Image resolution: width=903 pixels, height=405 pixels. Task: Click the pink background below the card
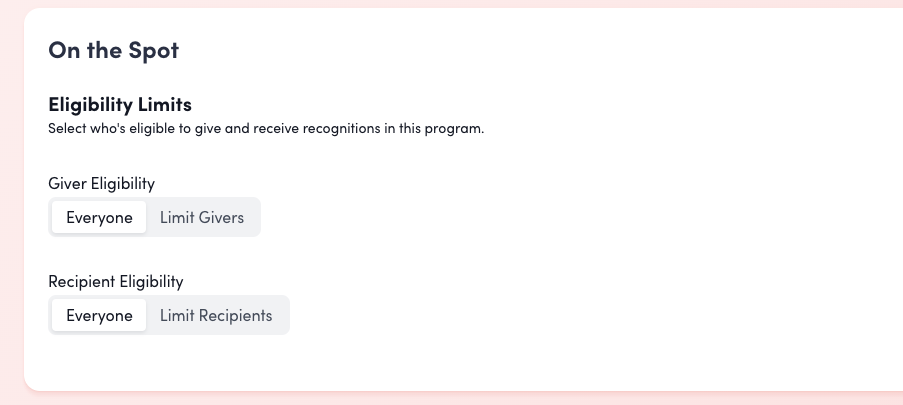pos(450,399)
